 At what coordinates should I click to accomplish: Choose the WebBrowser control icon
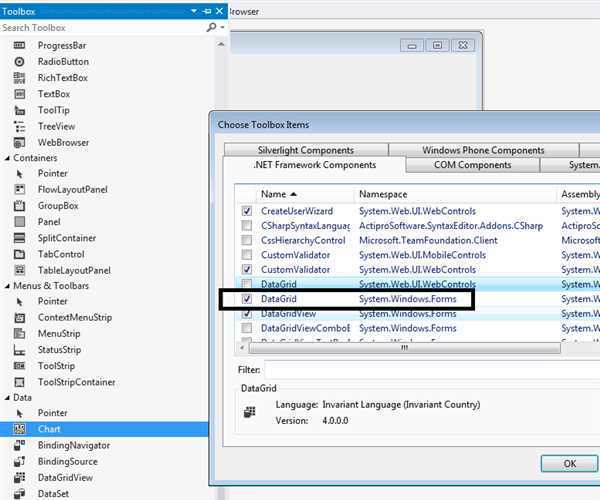[x=19, y=142]
